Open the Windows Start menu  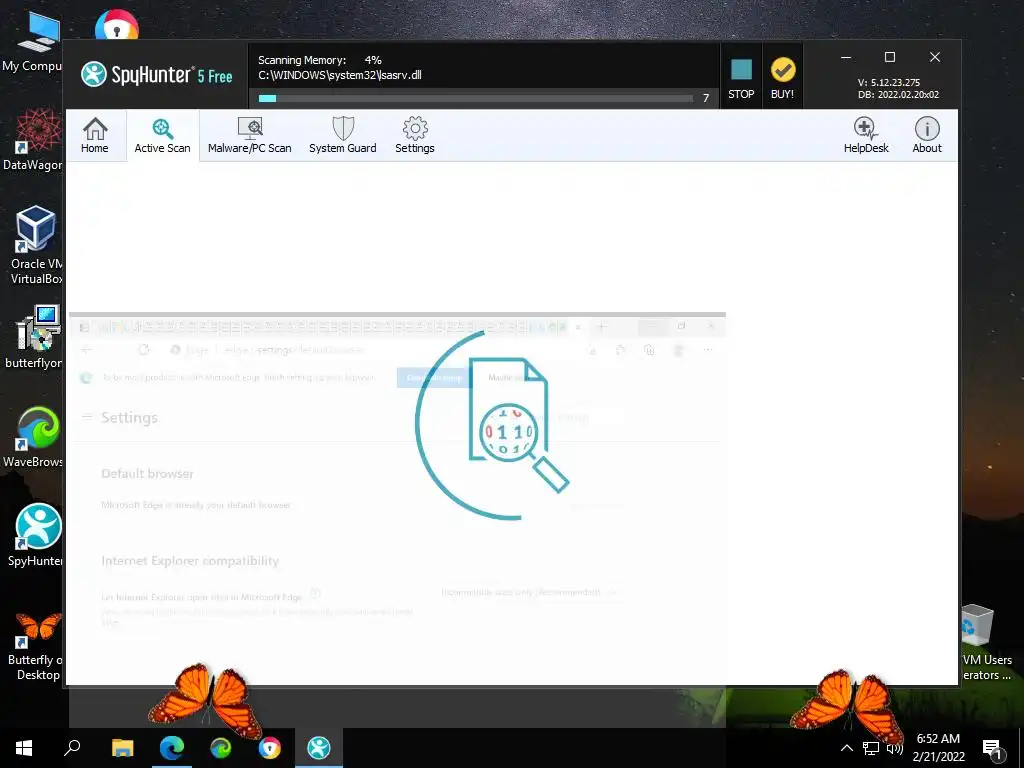click(24, 748)
